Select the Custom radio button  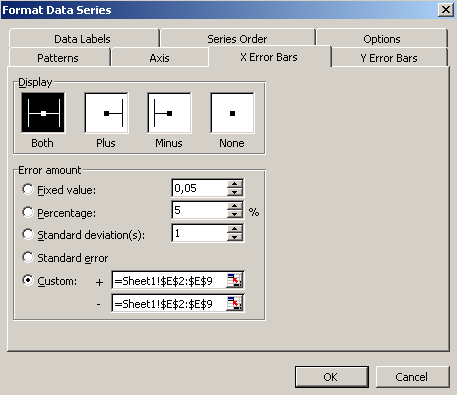(28, 280)
